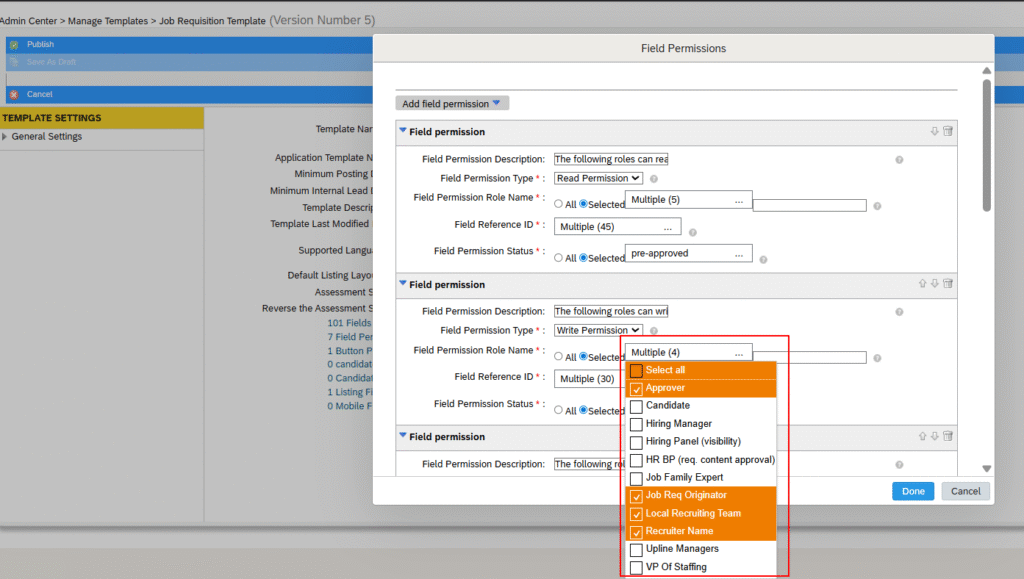Open the Read Permission type dropdown
Screen dimensions: 1024x579
(x=598, y=178)
